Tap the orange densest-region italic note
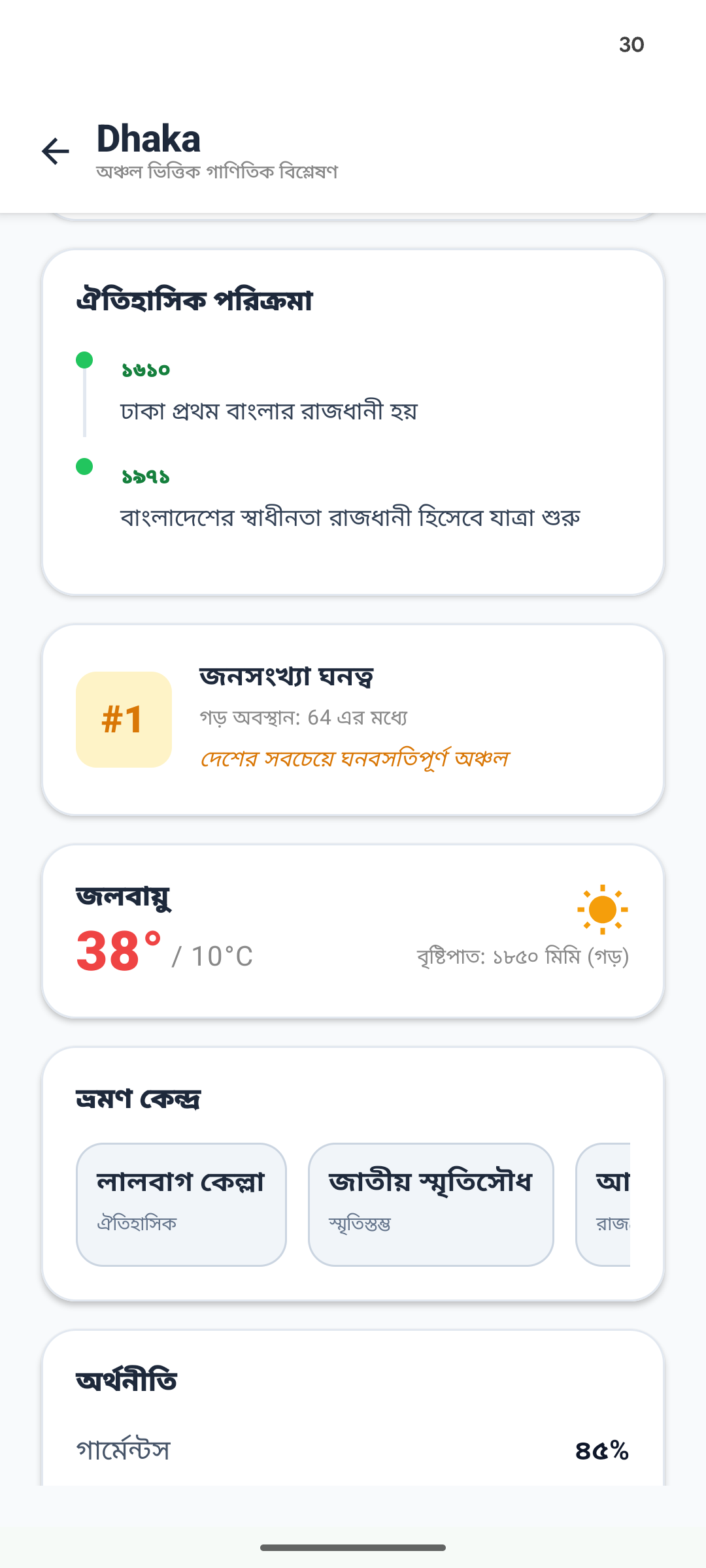The height and width of the screenshot is (1568, 706). 354,759
